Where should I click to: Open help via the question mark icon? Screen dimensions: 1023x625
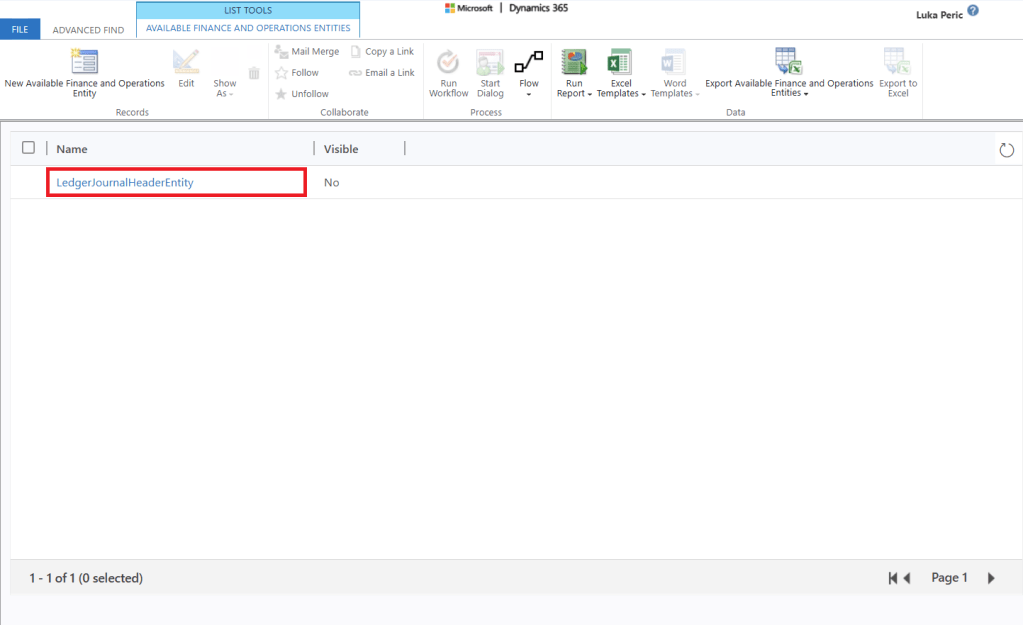tap(973, 11)
